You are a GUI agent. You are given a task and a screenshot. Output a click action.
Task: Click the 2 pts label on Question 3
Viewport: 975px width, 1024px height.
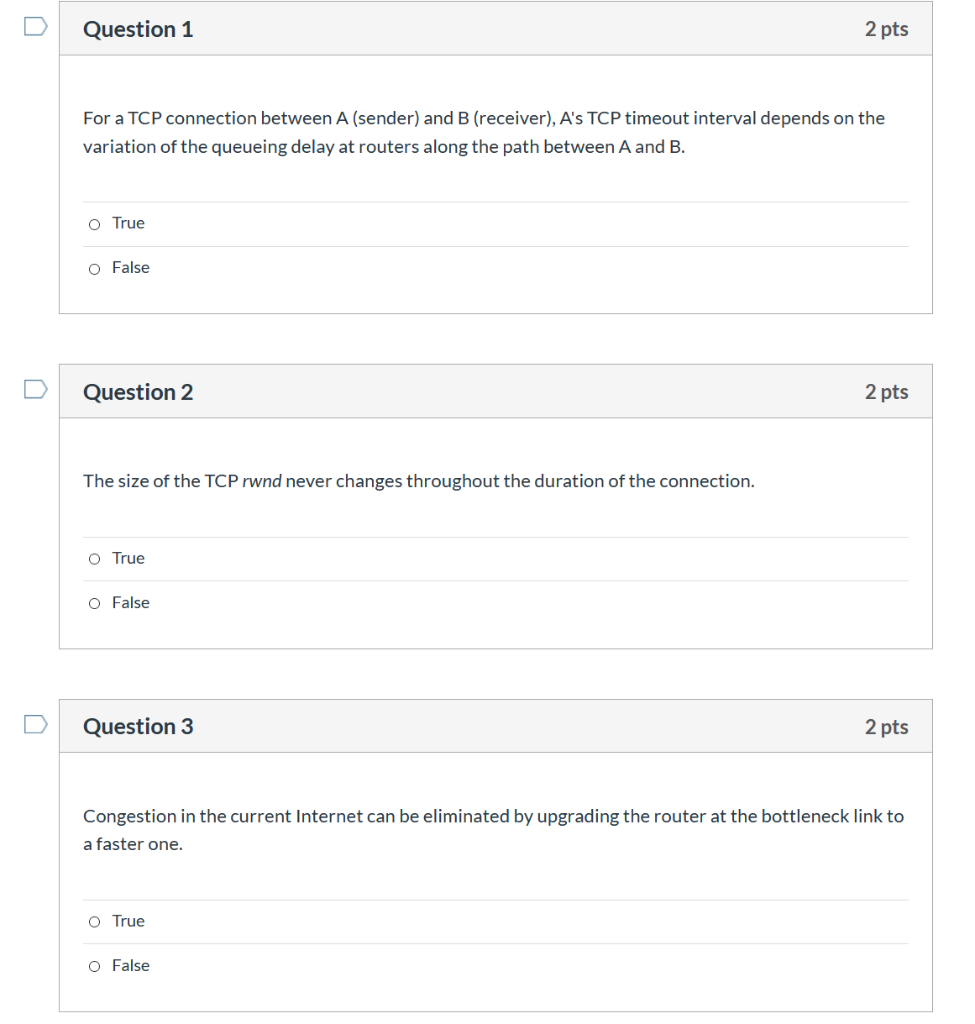(x=887, y=727)
